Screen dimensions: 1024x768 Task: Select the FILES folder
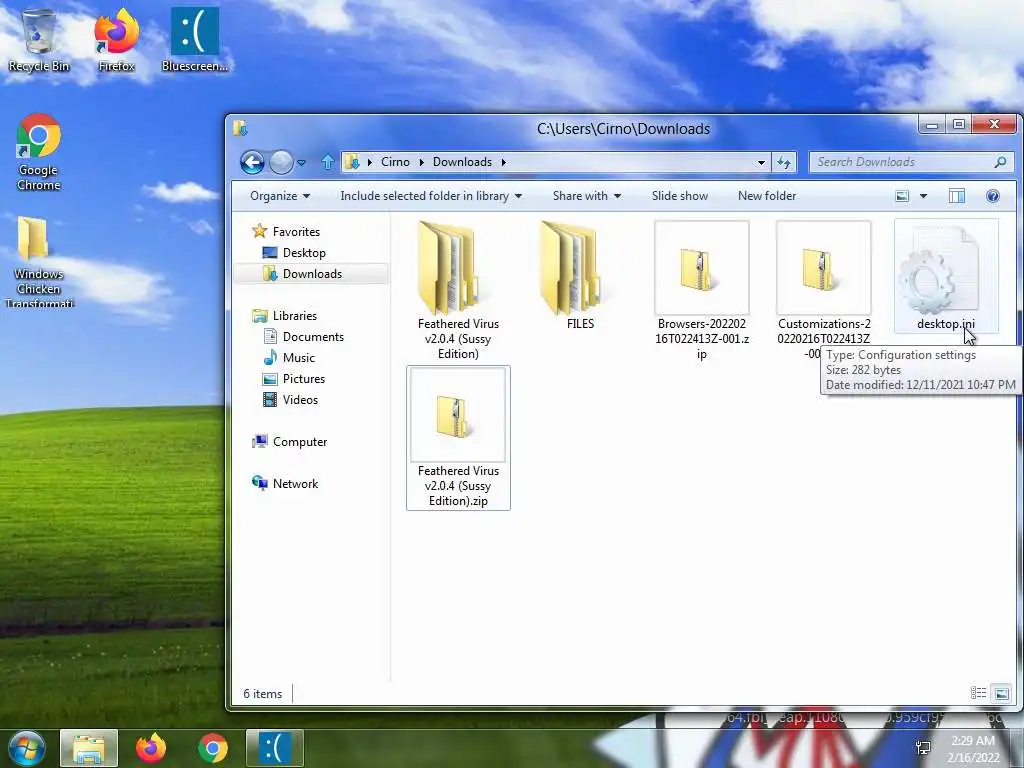click(x=580, y=275)
